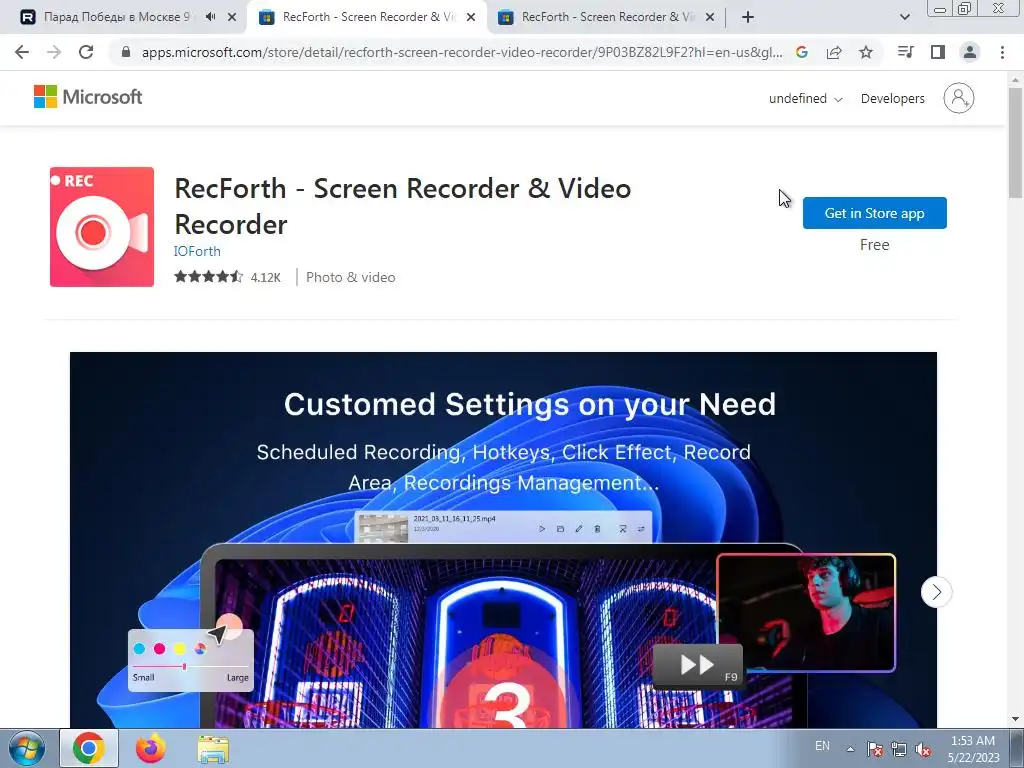The width and height of the screenshot is (1024, 768).
Task: Click the star rating 4.12K
Action: coord(227,277)
